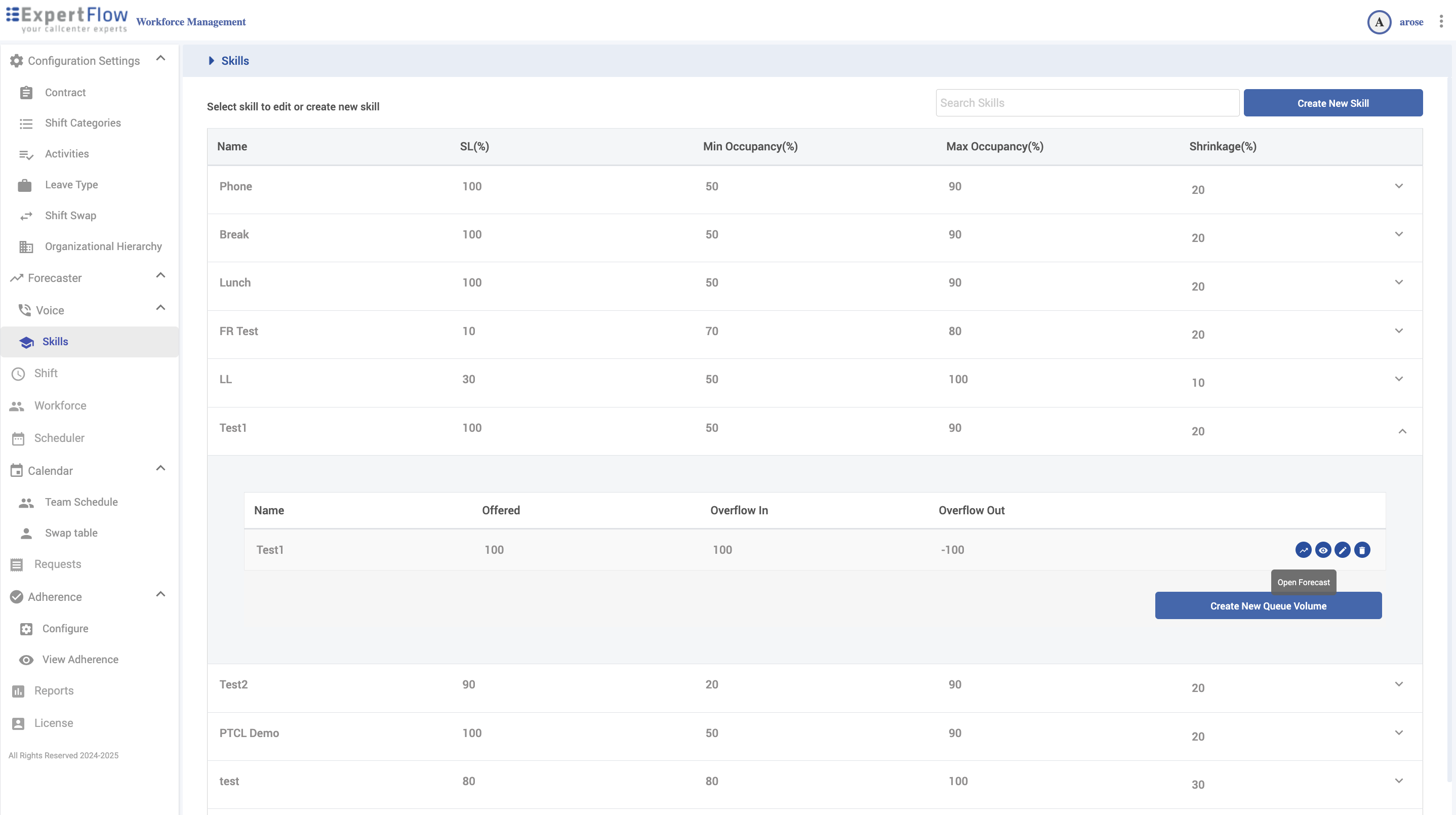View Test1 queue via eye icon

1323,549
